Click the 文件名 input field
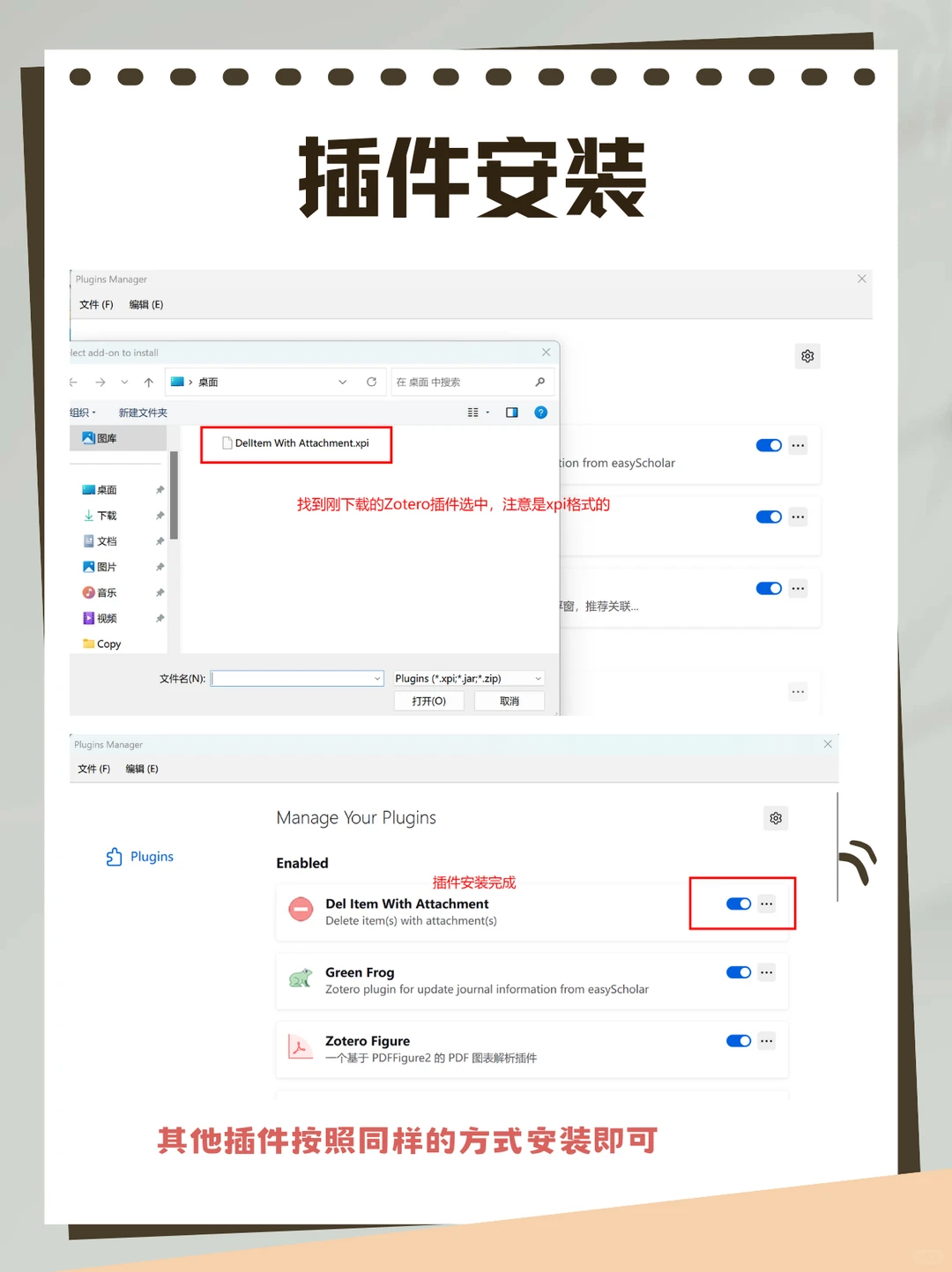Viewport: 952px width, 1272px height. pyautogui.click(x=295, y=678)
